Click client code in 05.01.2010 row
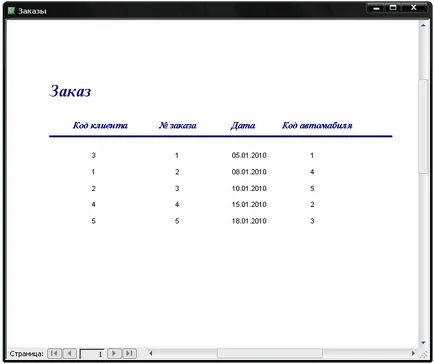This screenshot has height=364, width=434. coord(94,155)
